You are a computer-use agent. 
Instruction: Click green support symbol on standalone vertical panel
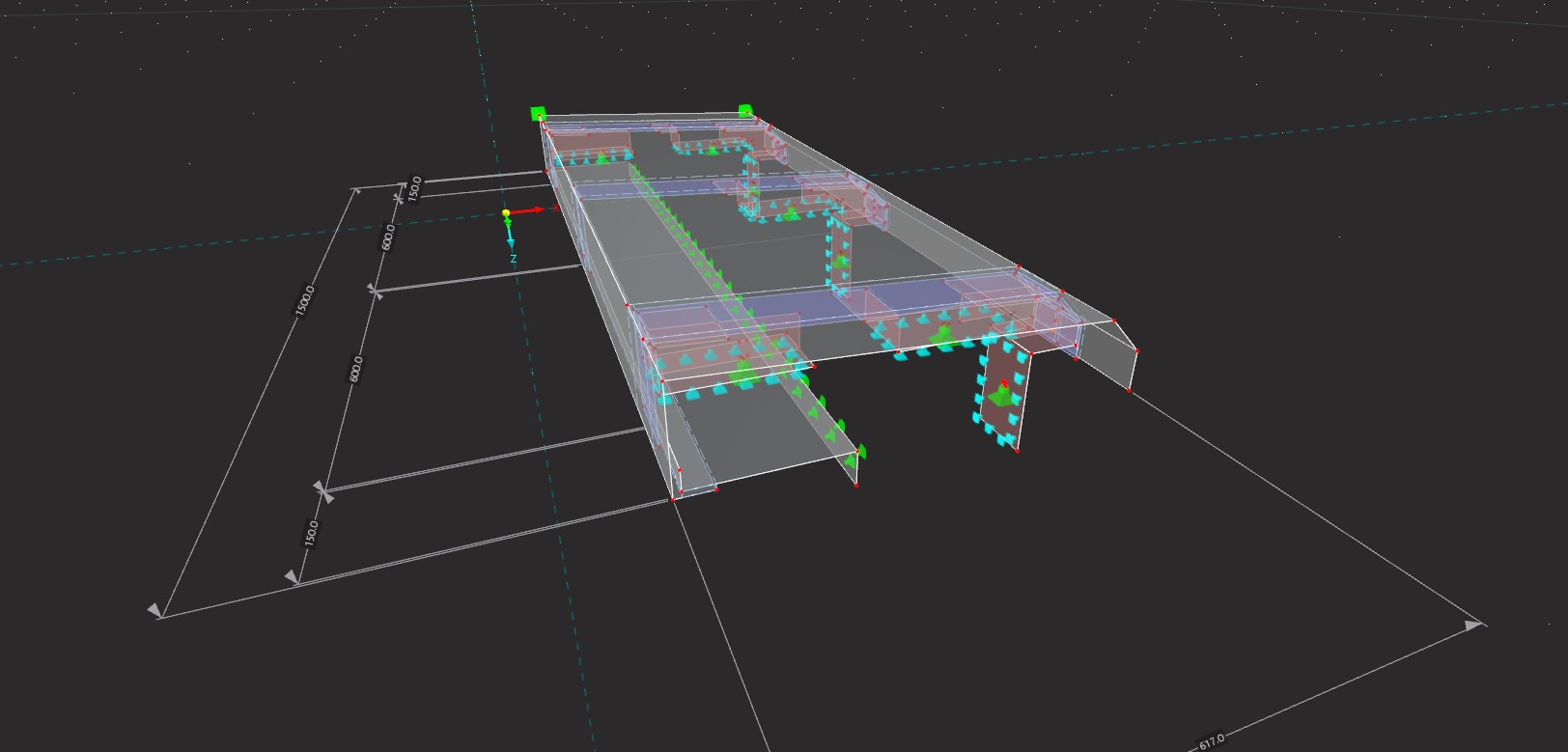1001,395
